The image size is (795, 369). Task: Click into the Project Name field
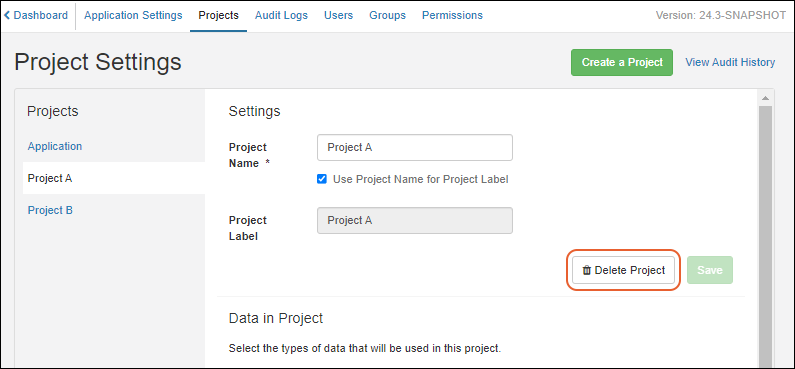point(415,147)
